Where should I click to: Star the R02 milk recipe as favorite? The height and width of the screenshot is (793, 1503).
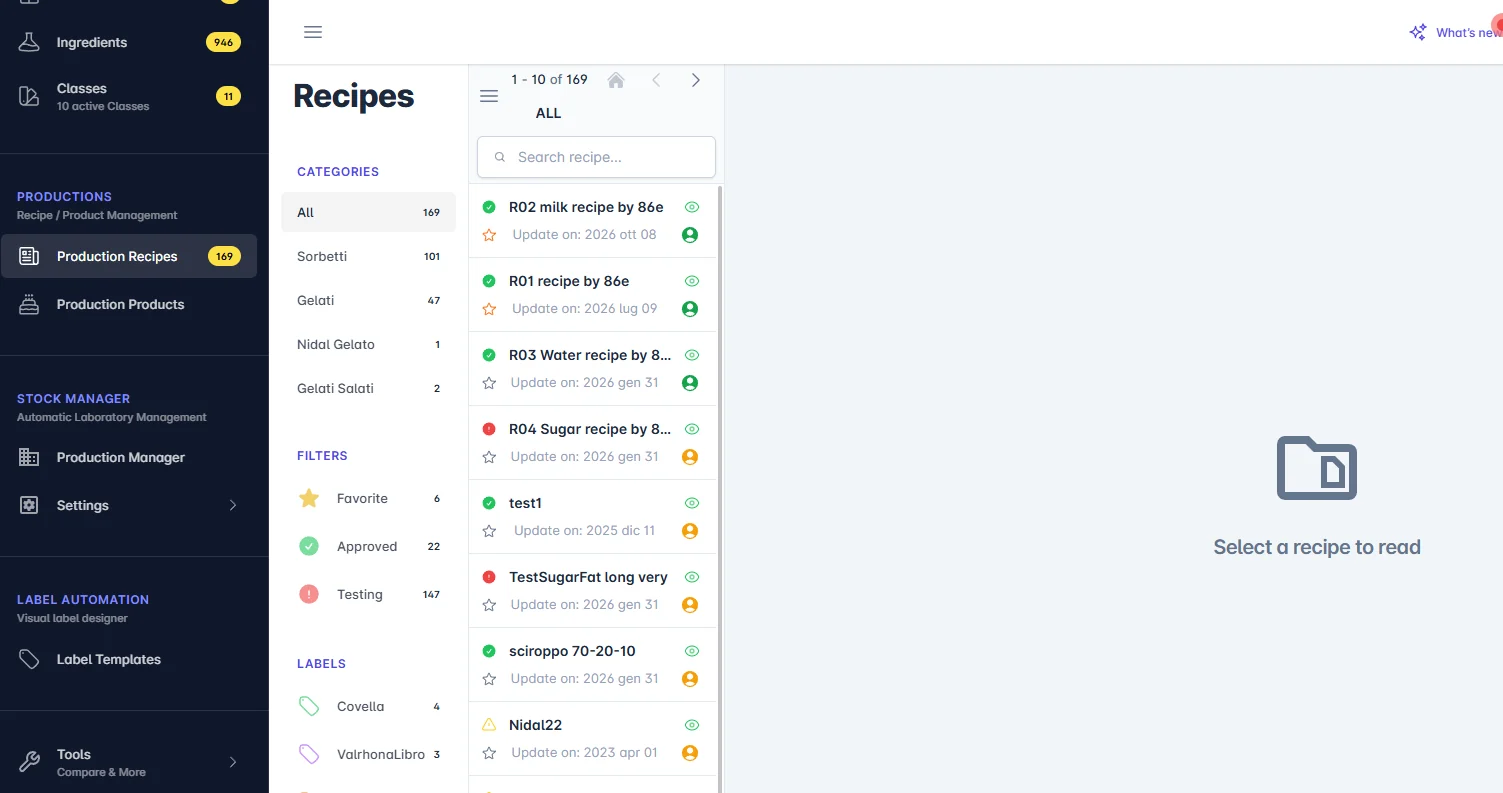pos(489,235)
